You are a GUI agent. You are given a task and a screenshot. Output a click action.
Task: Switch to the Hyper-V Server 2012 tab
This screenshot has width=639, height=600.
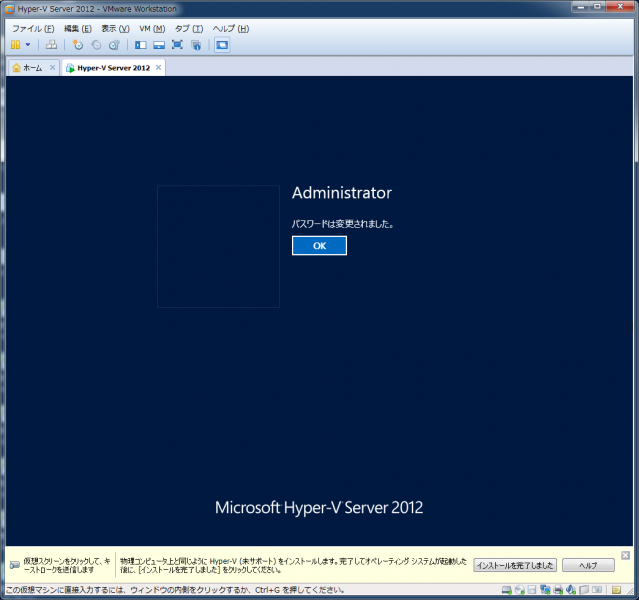click(114, 68)
